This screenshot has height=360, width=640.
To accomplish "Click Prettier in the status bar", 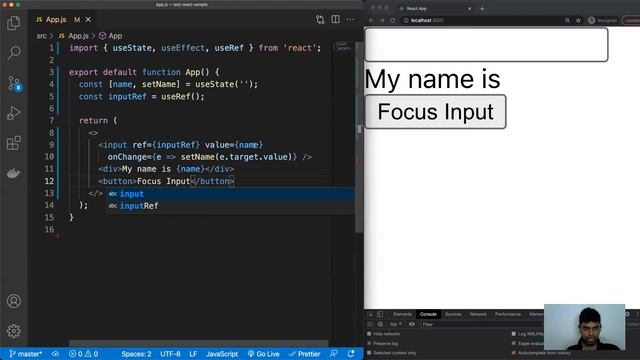I will 304,354.
